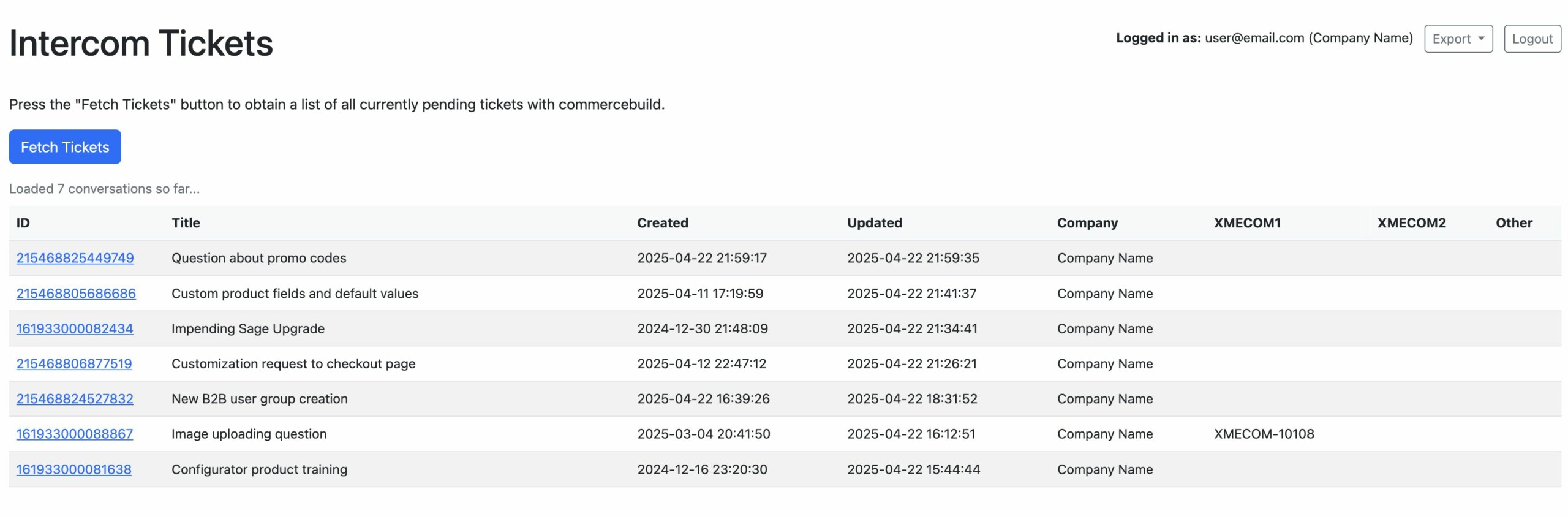The width and height of the screenshot is (1568, 516).
Task: Open ticket link 161933000081638
Action: [x=73, y=469]
